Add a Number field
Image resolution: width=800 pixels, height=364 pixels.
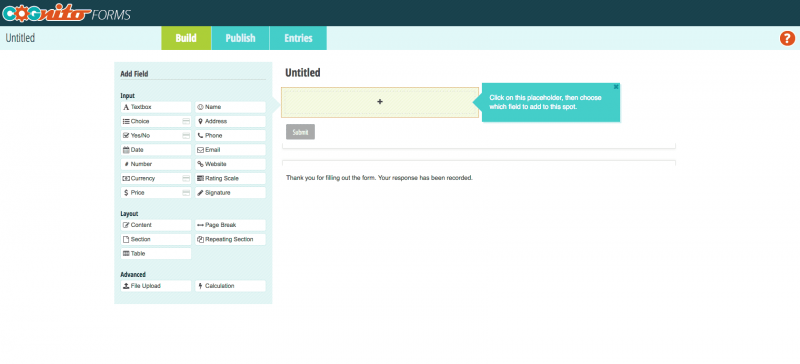[x=156, y=164]
